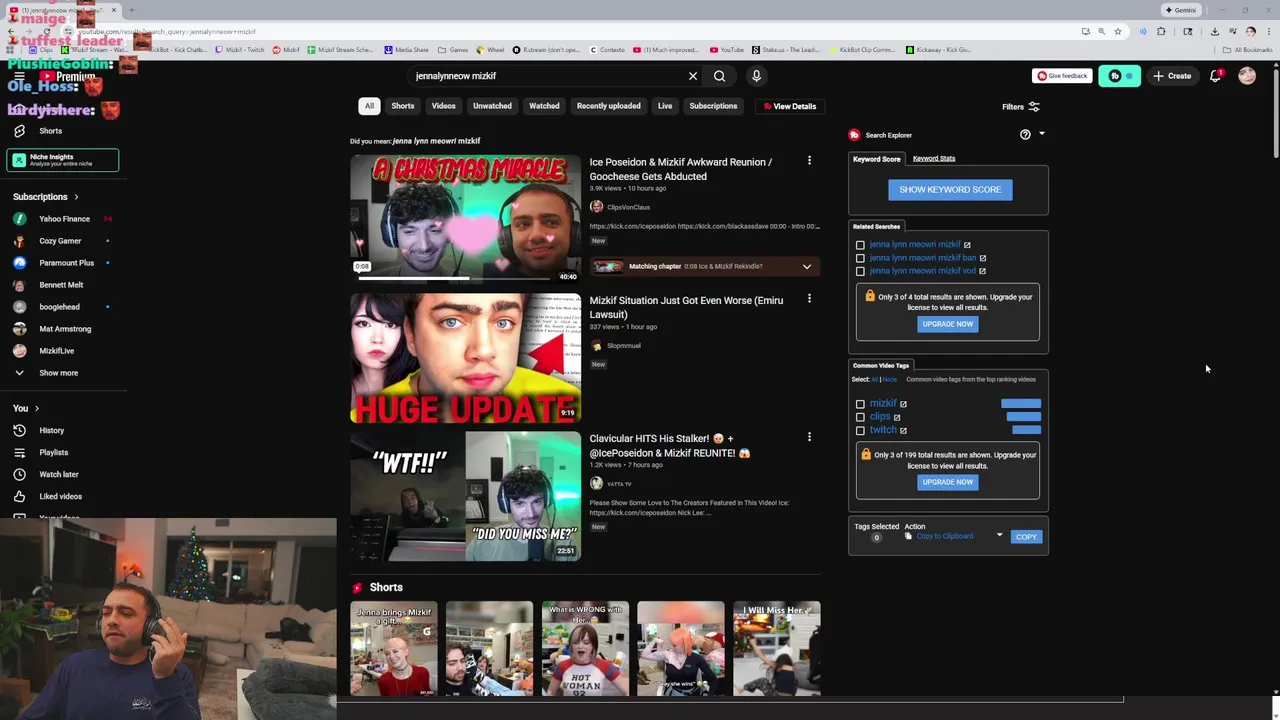Open YATTA TV channel avatar
Image resolution: width=1280 pixels, height=720 pixels.
[x=597, y=484]
